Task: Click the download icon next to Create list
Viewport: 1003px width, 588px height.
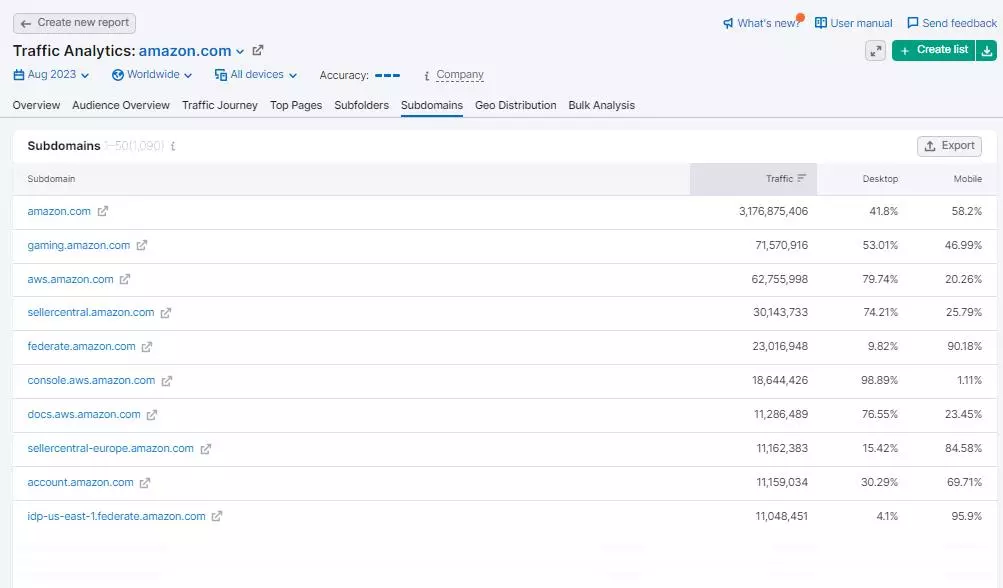Action: coord(986,51)
